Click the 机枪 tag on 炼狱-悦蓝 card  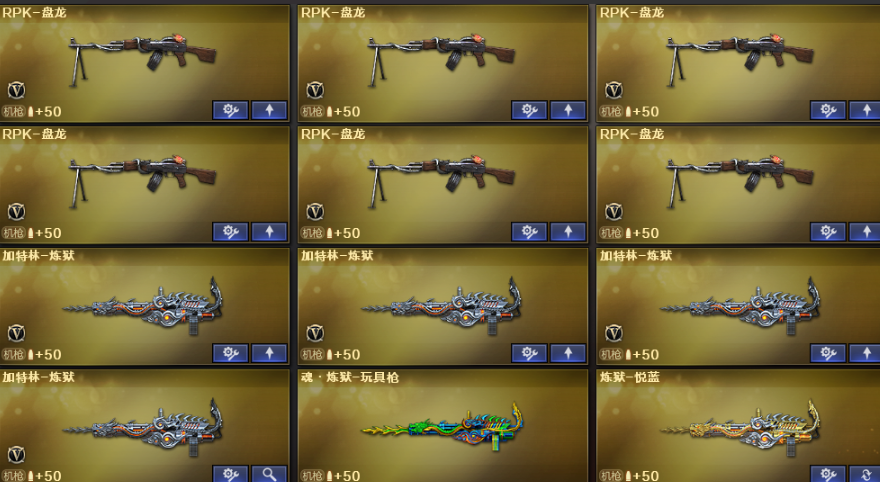[611, 476]
